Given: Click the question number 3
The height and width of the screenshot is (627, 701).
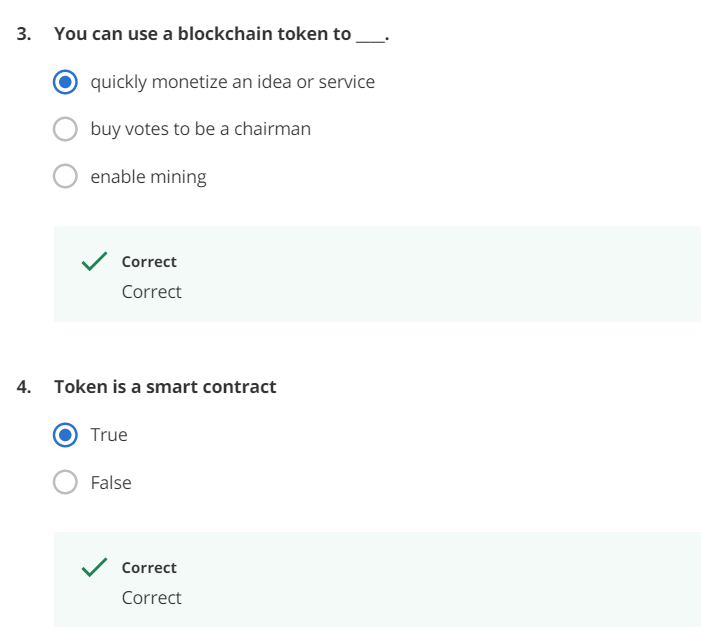Looking at the screenshot, I should coord(23,34).
